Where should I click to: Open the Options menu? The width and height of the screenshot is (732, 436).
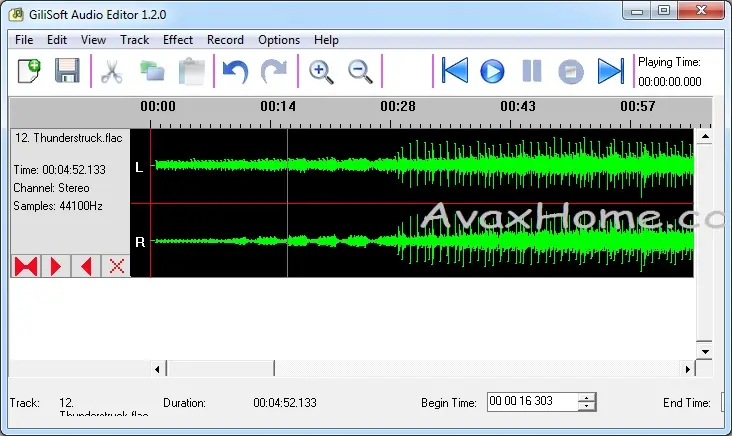279,40
